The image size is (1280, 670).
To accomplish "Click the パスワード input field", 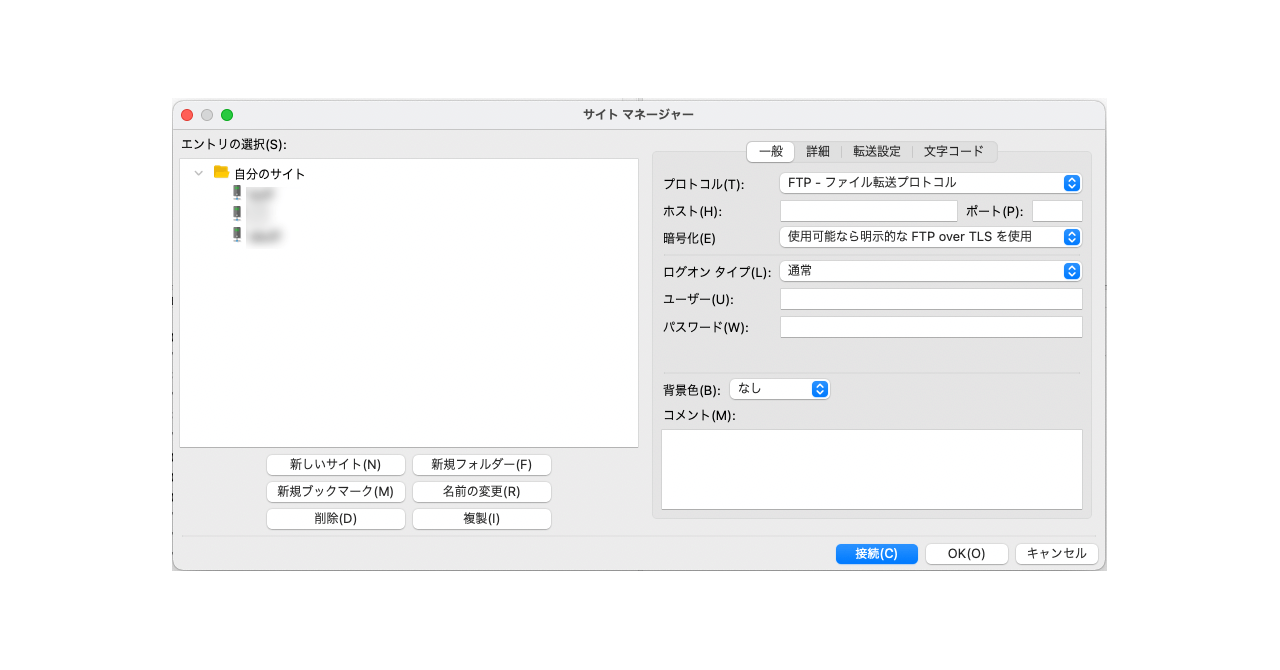I will (x=930, y=327).
